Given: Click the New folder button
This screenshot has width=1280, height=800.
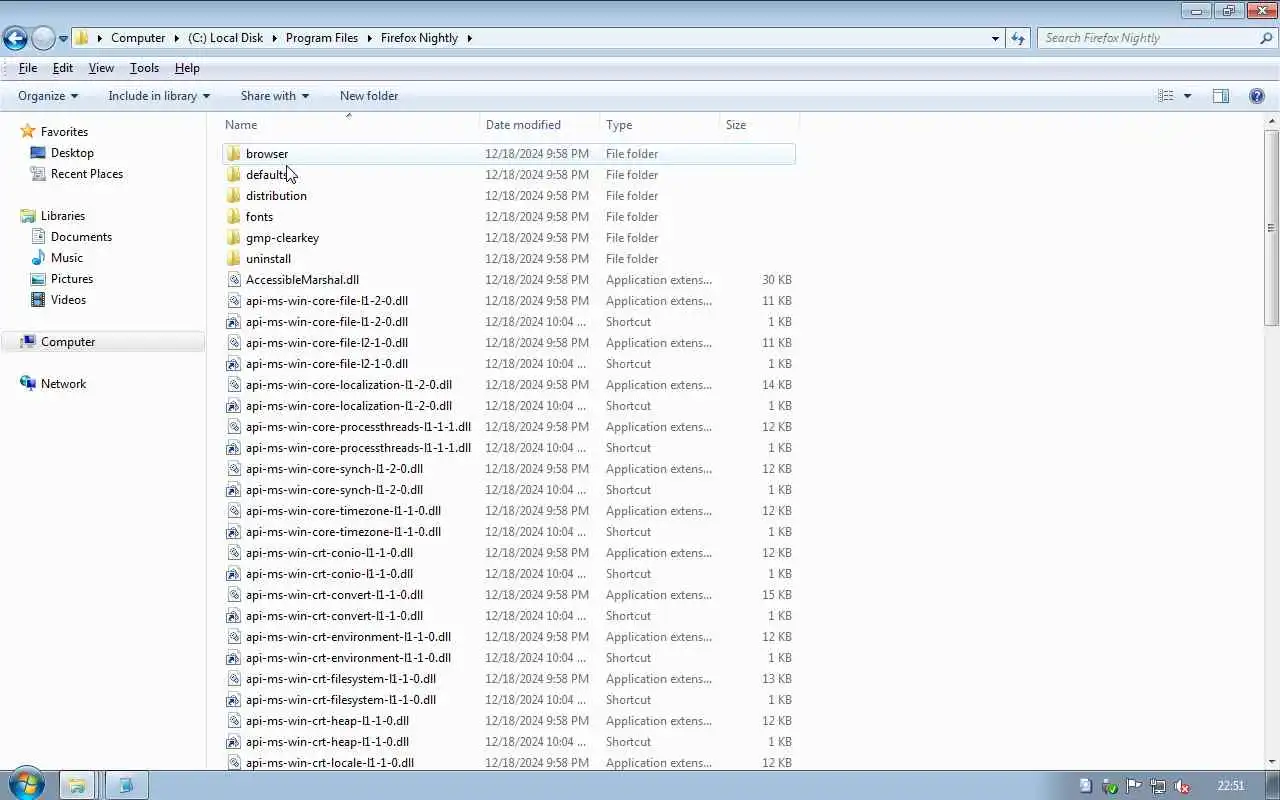Looking at the screenshot, I should (369, 96).
